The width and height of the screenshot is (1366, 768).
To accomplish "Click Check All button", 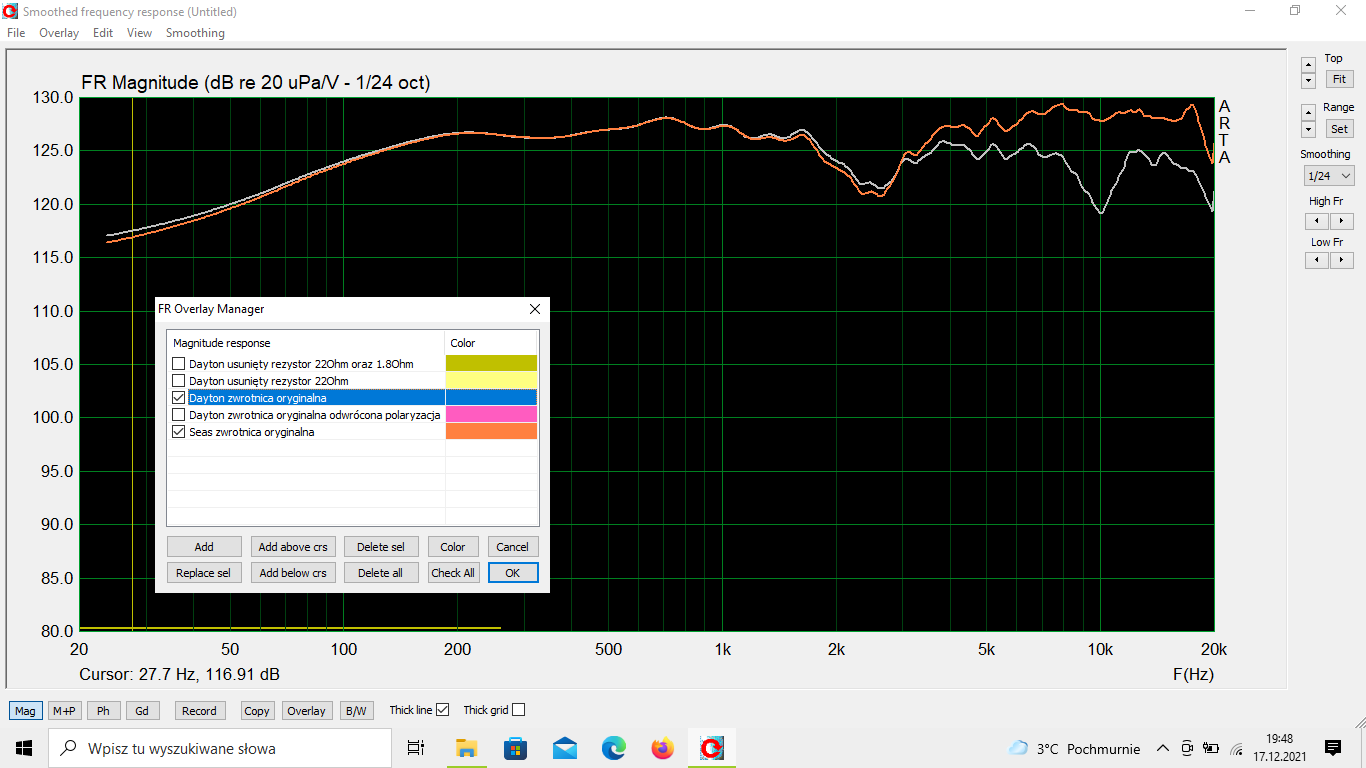I will click(x=453, y=573).
